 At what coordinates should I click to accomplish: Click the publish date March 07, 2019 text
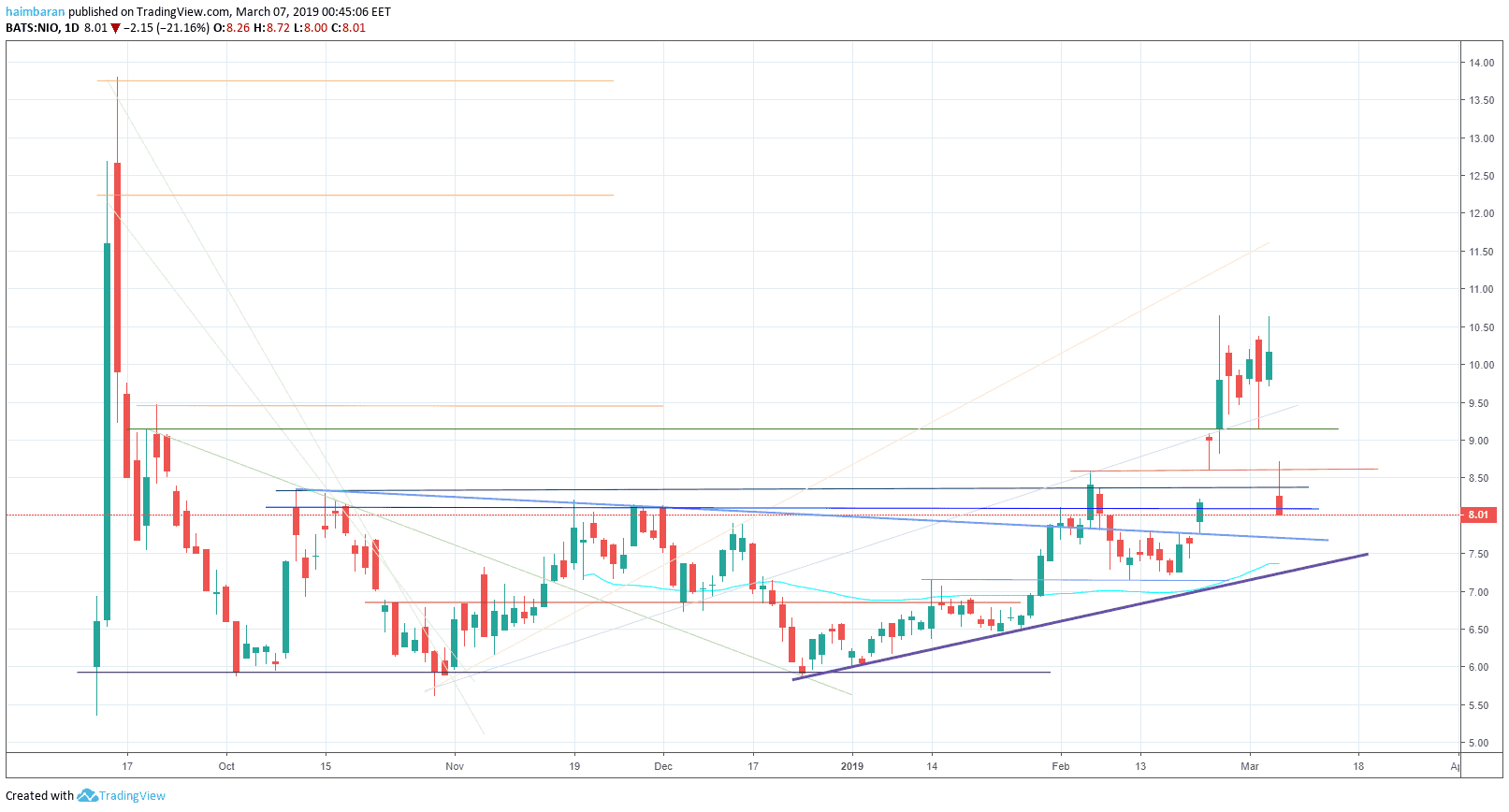(277, 12)
